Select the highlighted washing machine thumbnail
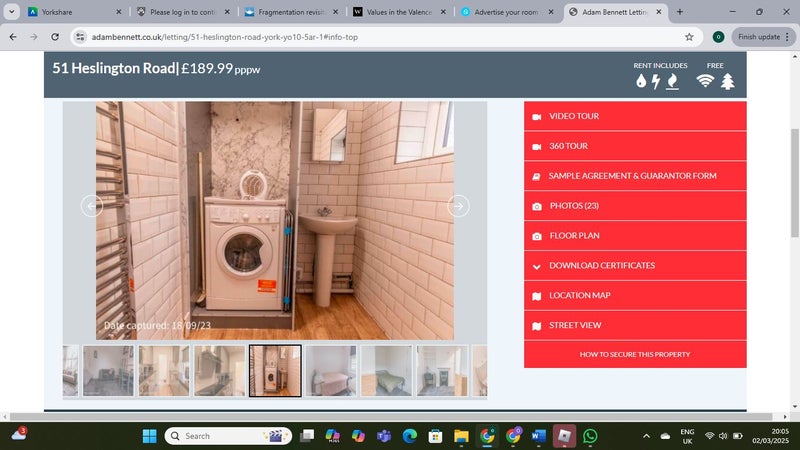The image size is (800, 450). coord(275,371)
